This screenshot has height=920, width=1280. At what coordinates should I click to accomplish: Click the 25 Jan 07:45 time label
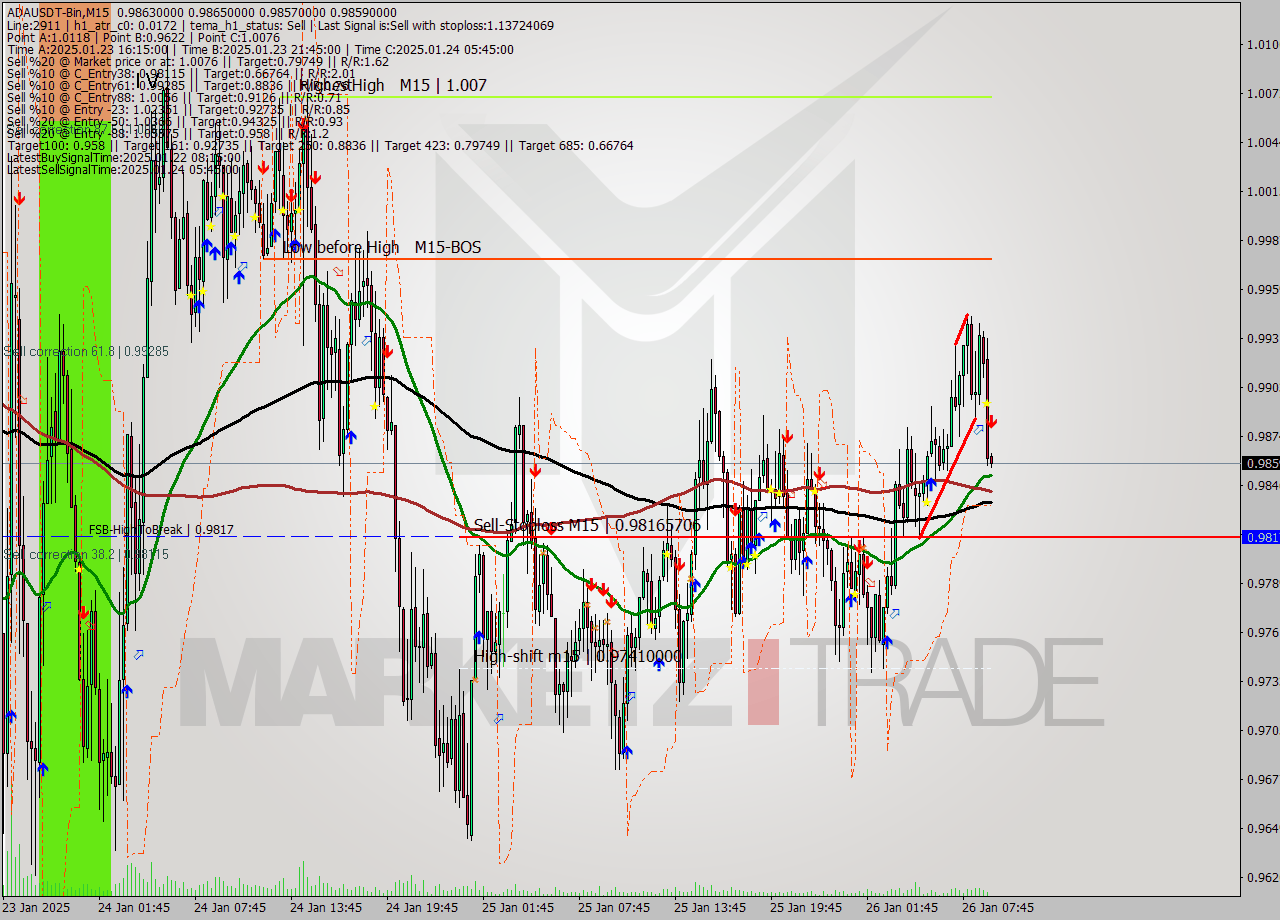(x=614, y=908)
